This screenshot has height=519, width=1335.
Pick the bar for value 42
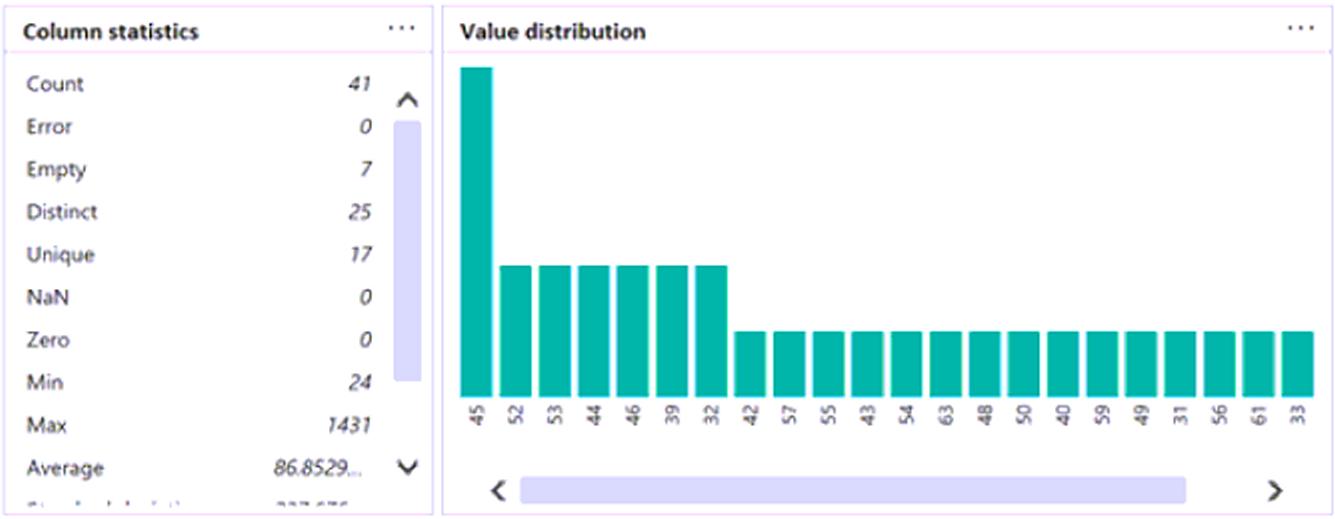coord(750,364)
